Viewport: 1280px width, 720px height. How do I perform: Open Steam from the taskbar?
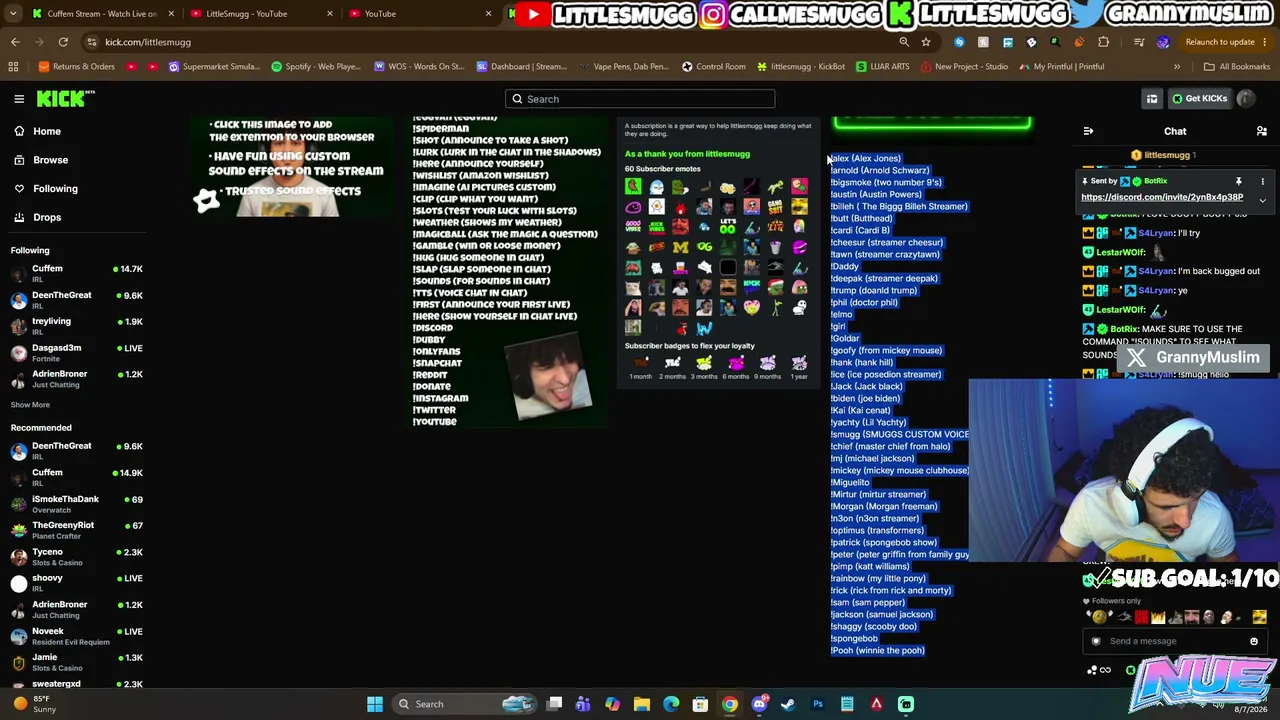(788, 704)
